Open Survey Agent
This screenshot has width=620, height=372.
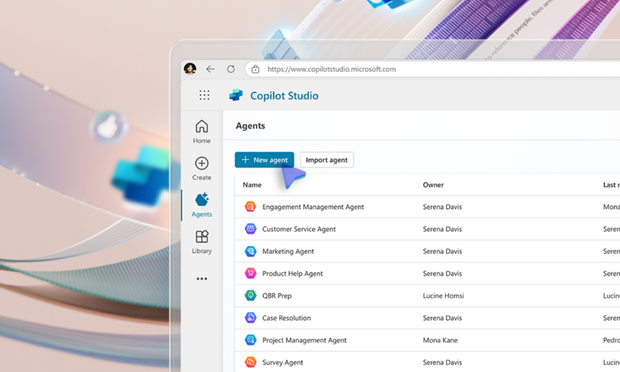coord(282,362)
